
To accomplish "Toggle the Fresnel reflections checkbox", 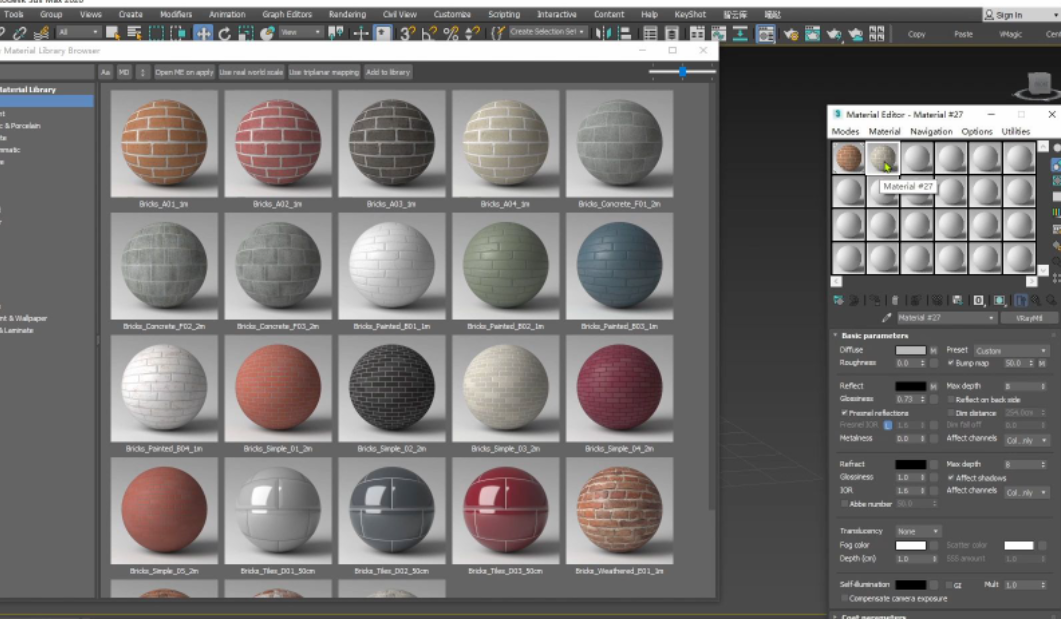I will click(x=845, y=412).
